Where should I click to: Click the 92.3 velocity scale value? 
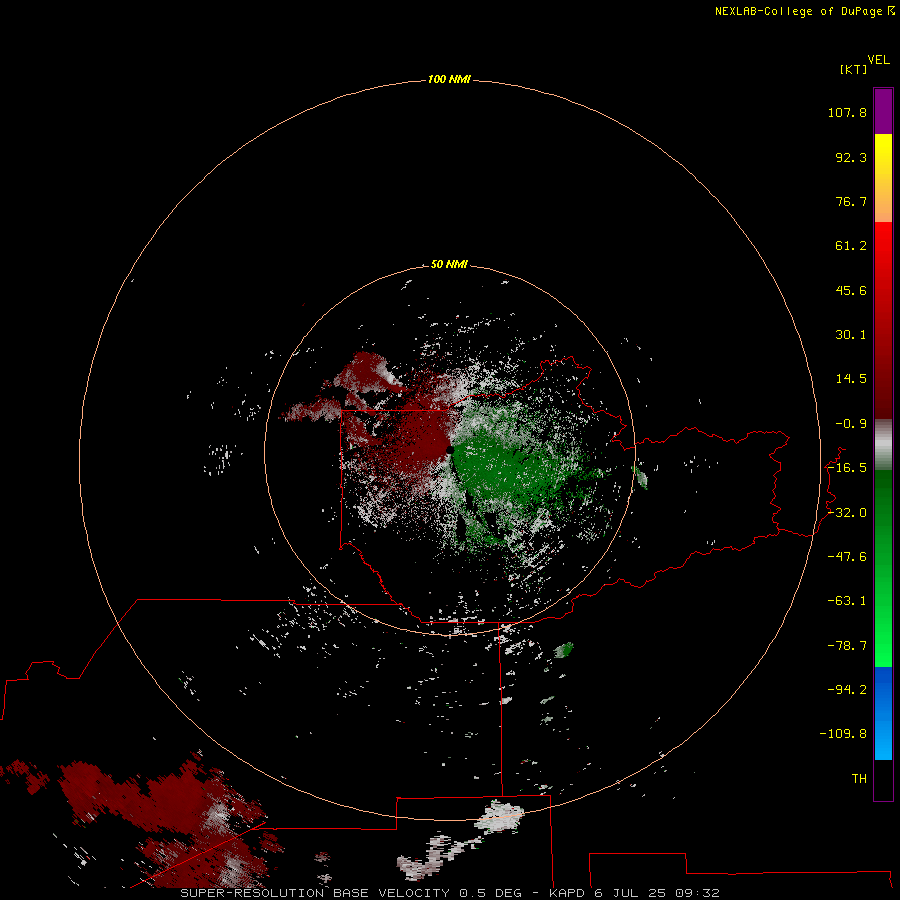tap(851, 157)
